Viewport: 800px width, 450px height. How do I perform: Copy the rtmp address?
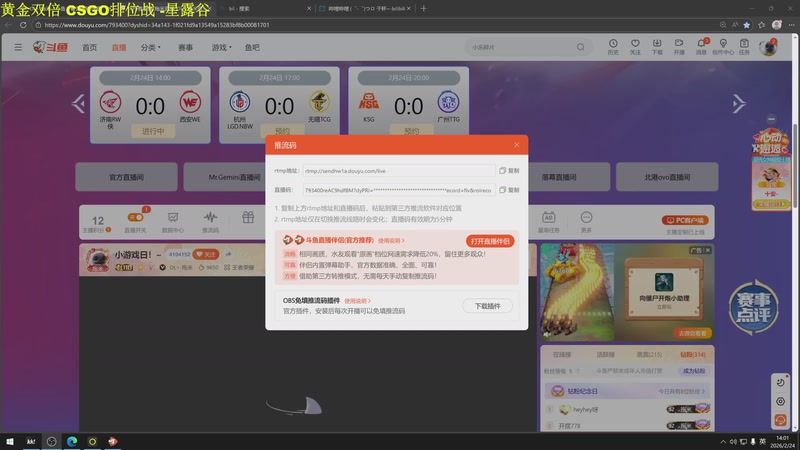509,170
